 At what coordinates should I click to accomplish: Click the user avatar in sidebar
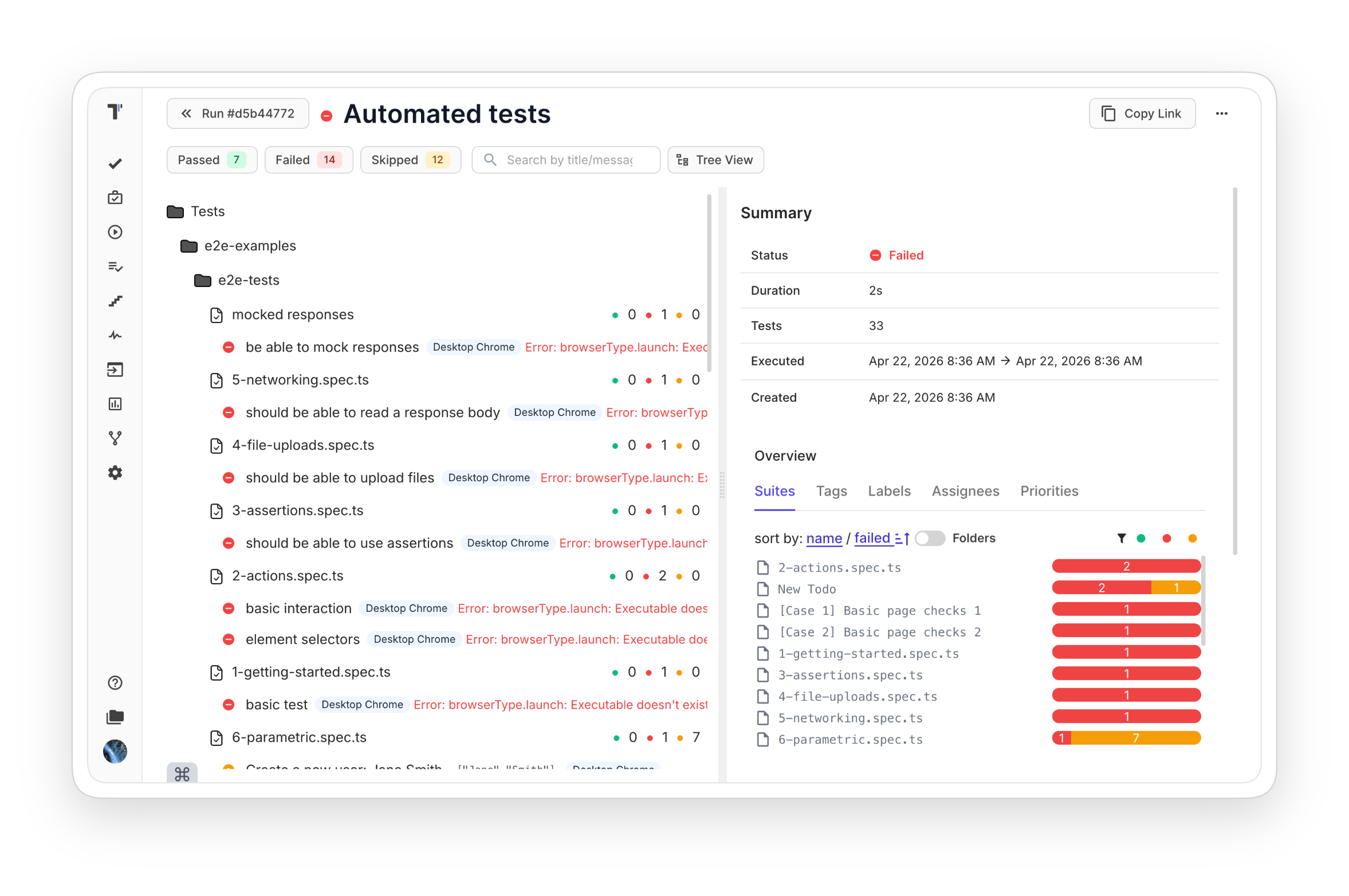[x=115, y=751]
